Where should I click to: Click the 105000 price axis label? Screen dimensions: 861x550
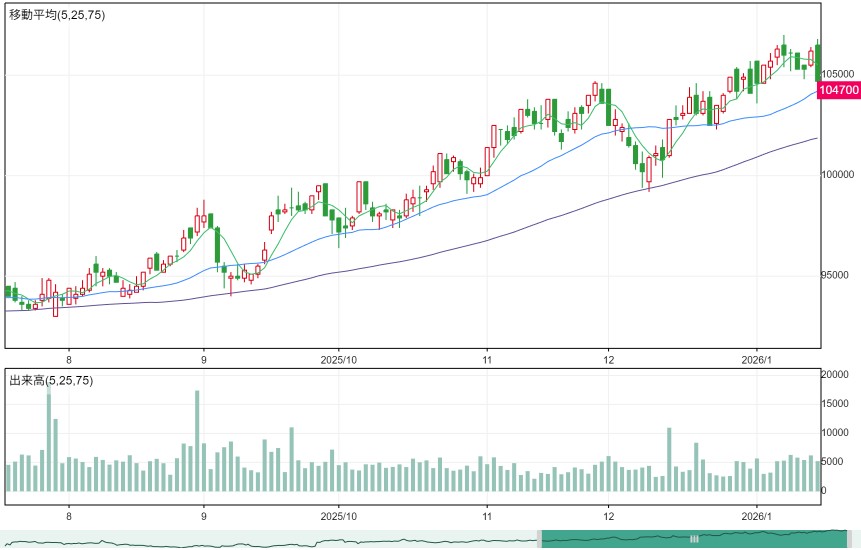pyautogui.click(x=837, y=74)
